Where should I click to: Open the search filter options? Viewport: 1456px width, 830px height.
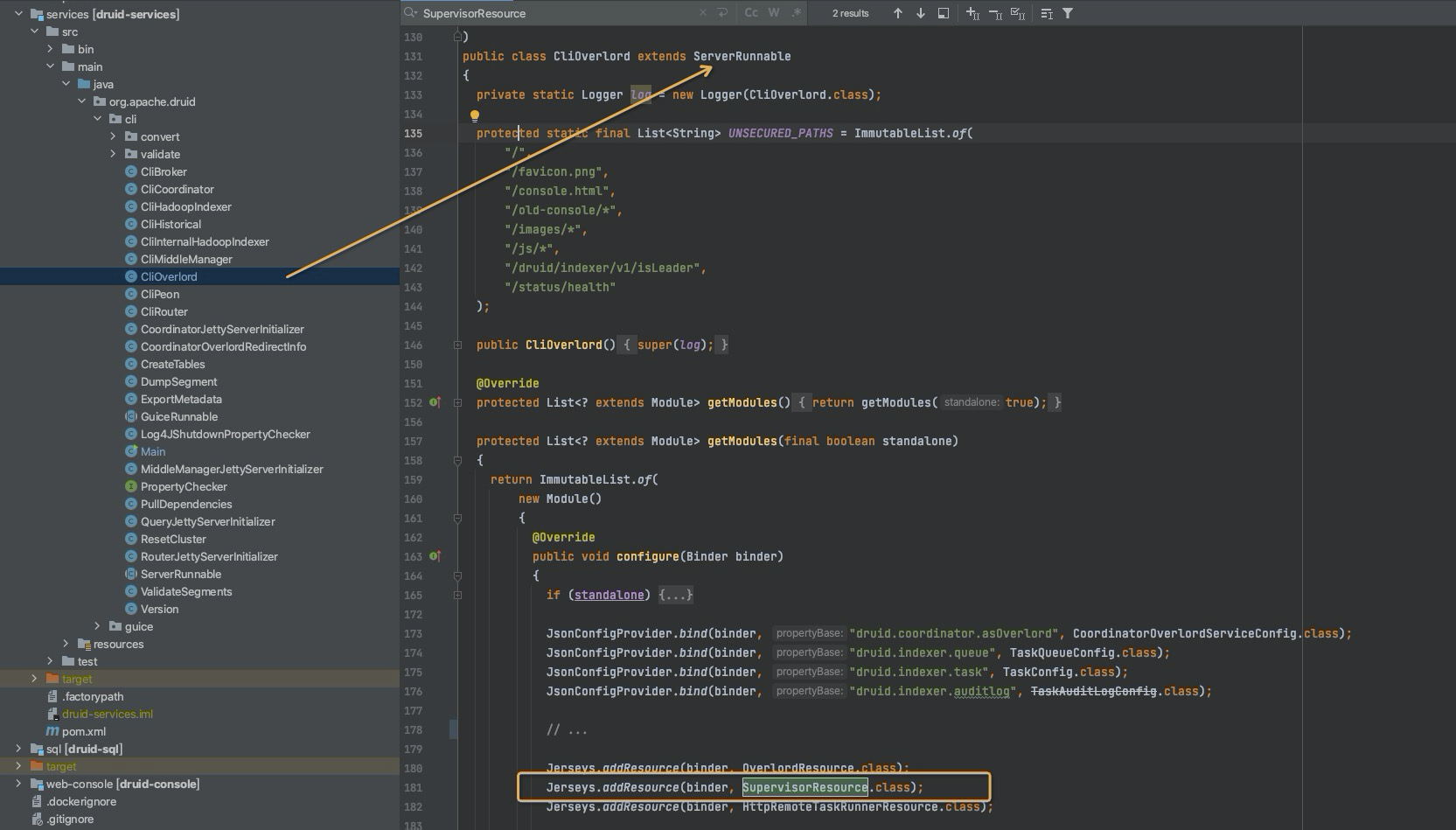tap(1068, 13)
